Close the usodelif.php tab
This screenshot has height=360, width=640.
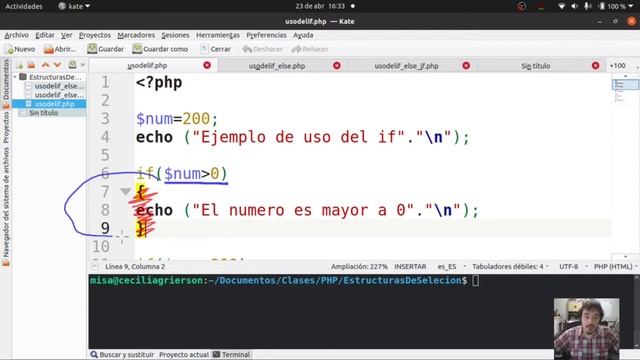coord(207,65)
